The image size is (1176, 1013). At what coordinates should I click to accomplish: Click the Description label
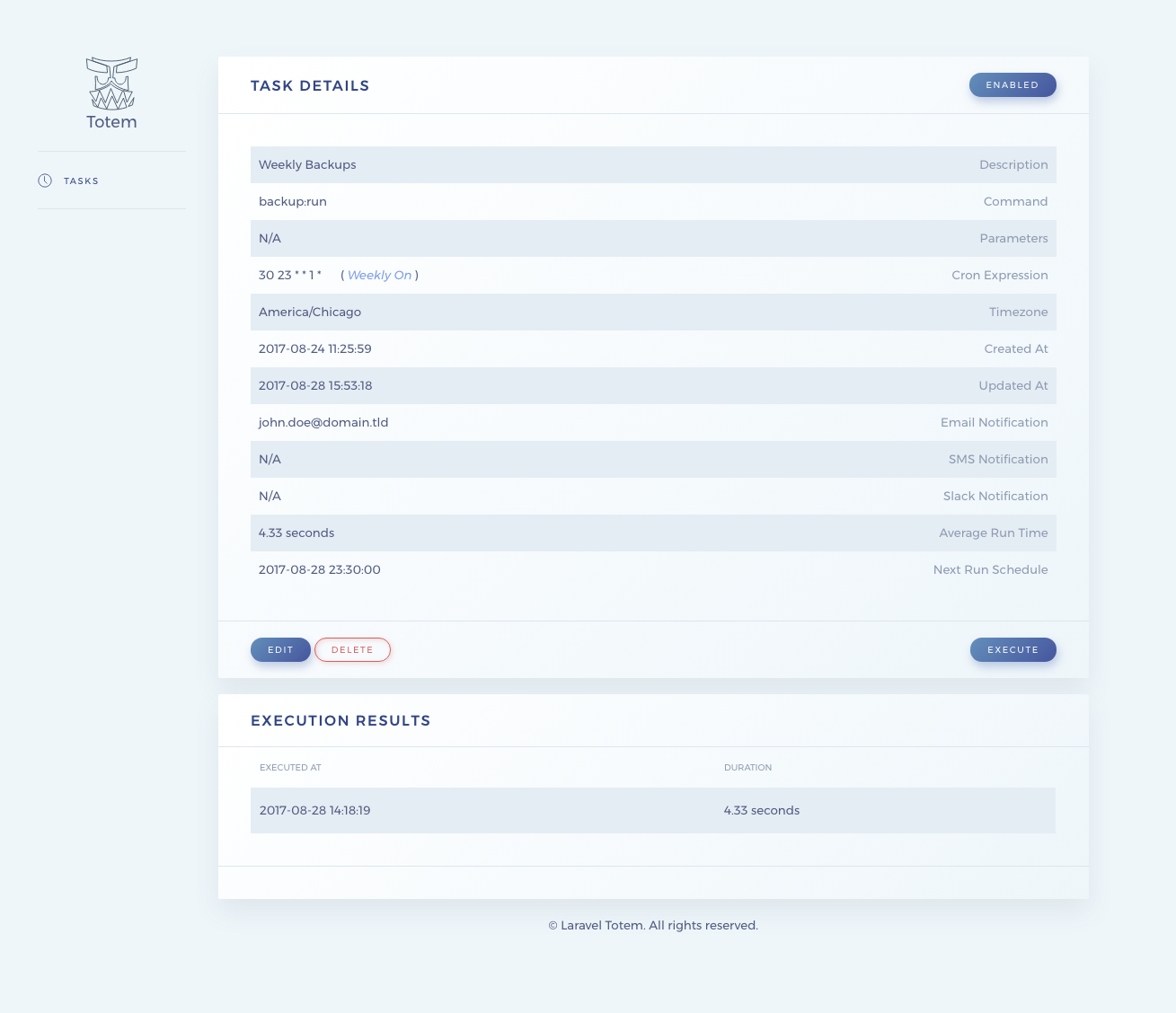pyautogui.click(x=1013, y=164)
